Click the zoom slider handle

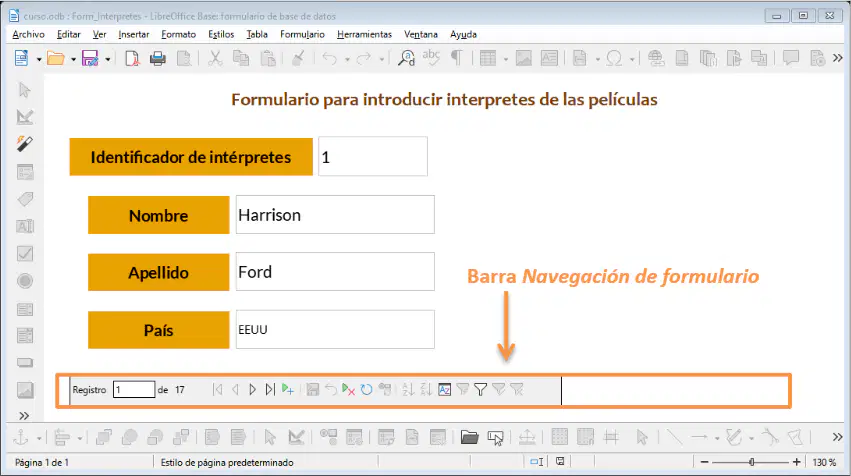click(752, 462)
